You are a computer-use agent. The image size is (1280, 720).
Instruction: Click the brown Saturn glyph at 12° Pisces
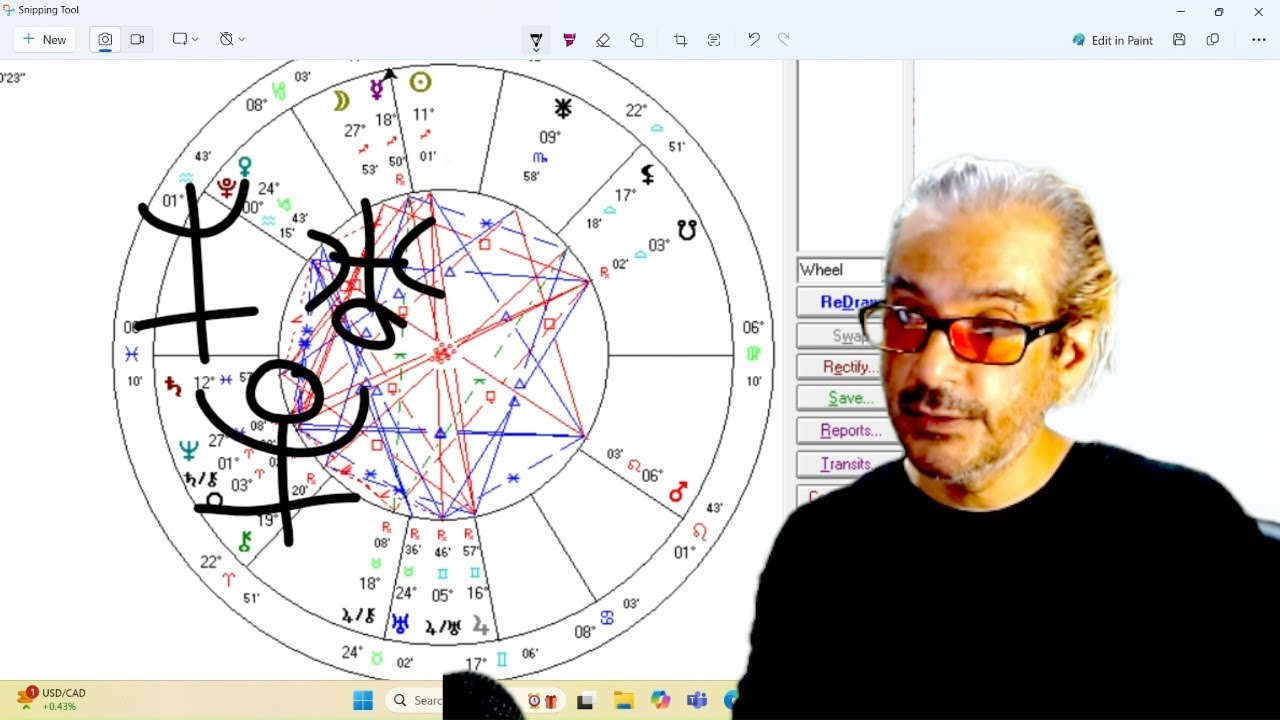(x=174, y=384)
